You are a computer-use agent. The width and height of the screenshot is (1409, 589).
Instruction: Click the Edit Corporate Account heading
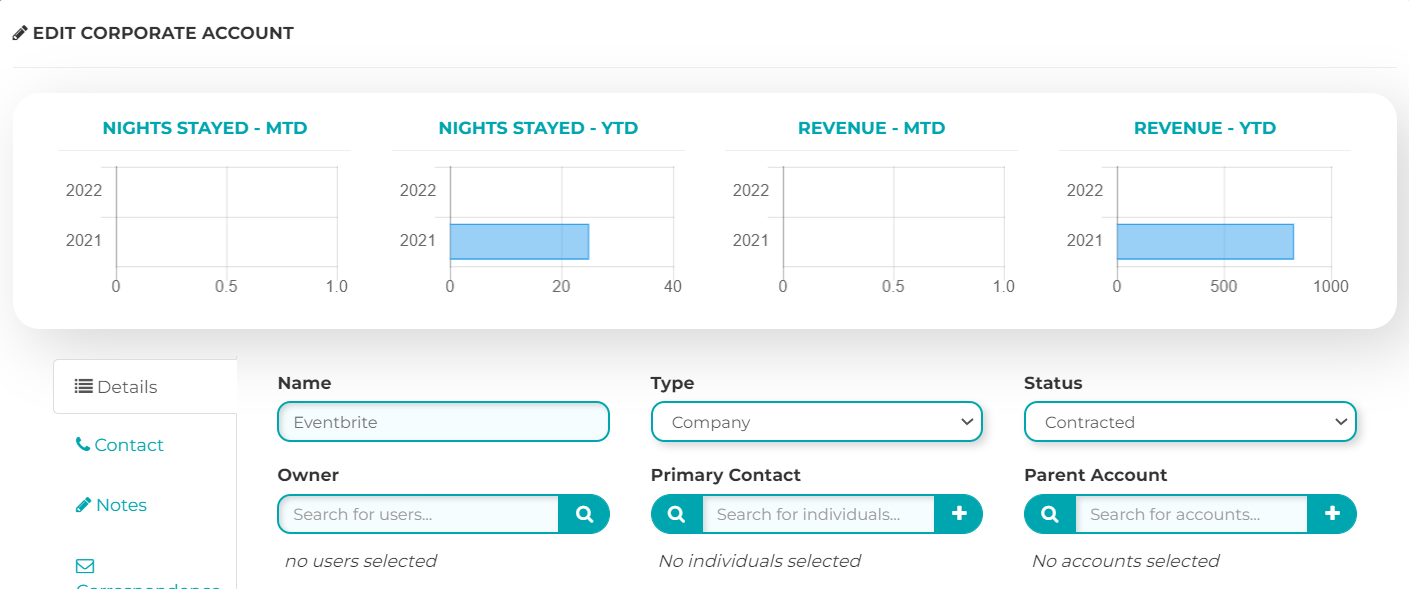(163, 33)
